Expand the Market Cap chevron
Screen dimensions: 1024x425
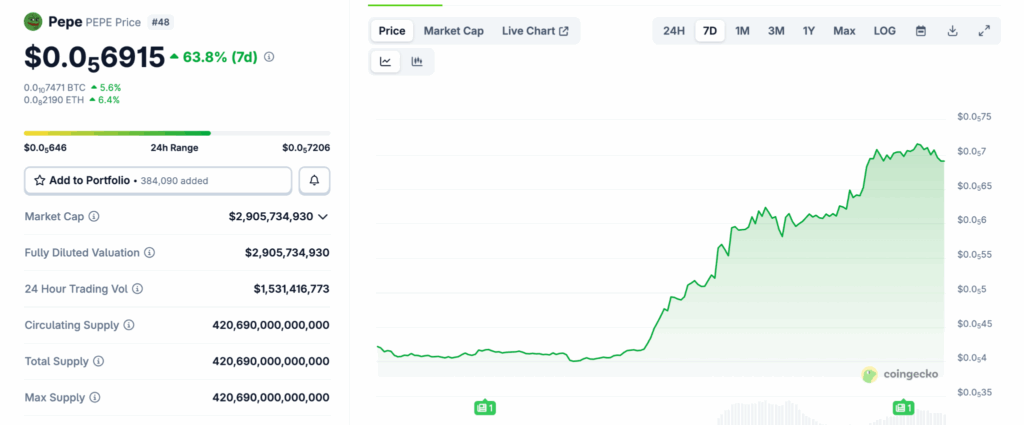323,216
